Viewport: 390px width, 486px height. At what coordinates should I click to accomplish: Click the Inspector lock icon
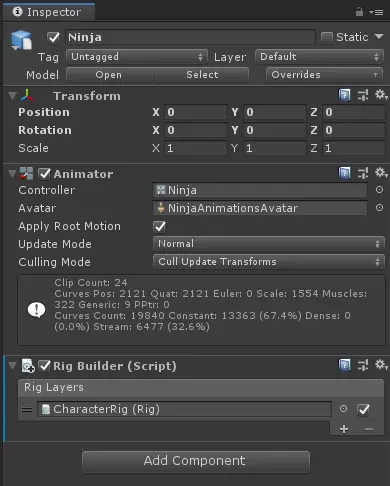tap(359, 12)
